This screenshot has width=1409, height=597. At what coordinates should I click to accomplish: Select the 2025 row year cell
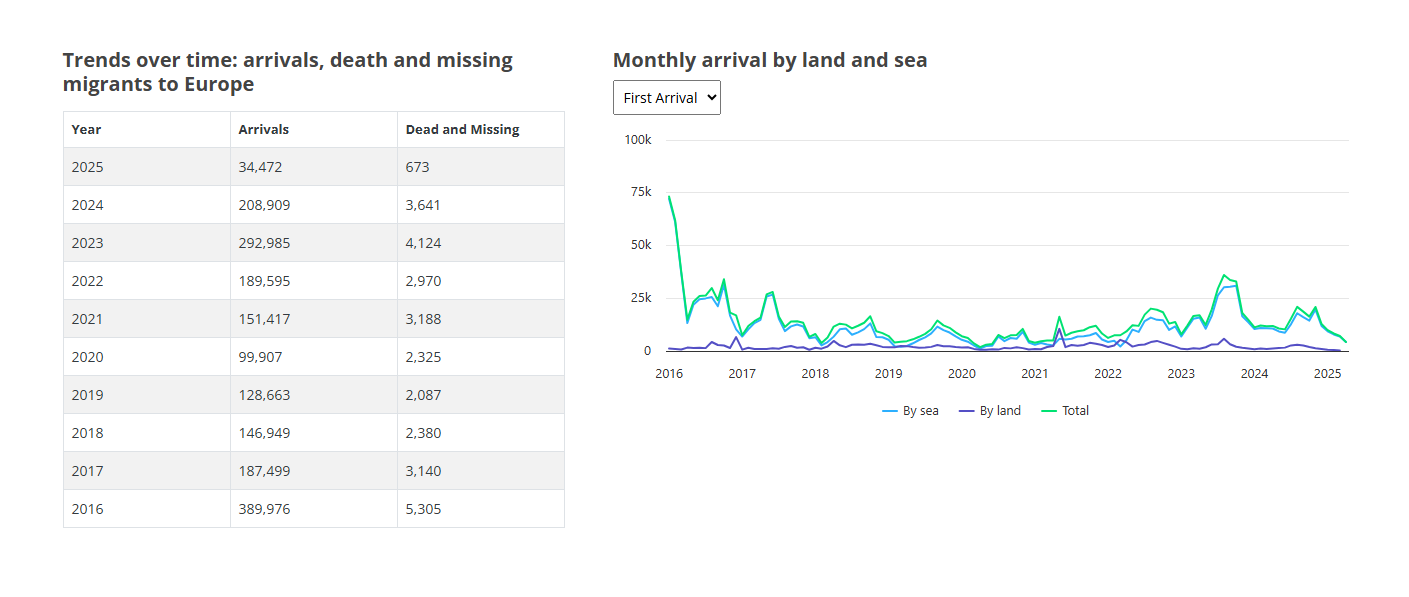point(87,167)
